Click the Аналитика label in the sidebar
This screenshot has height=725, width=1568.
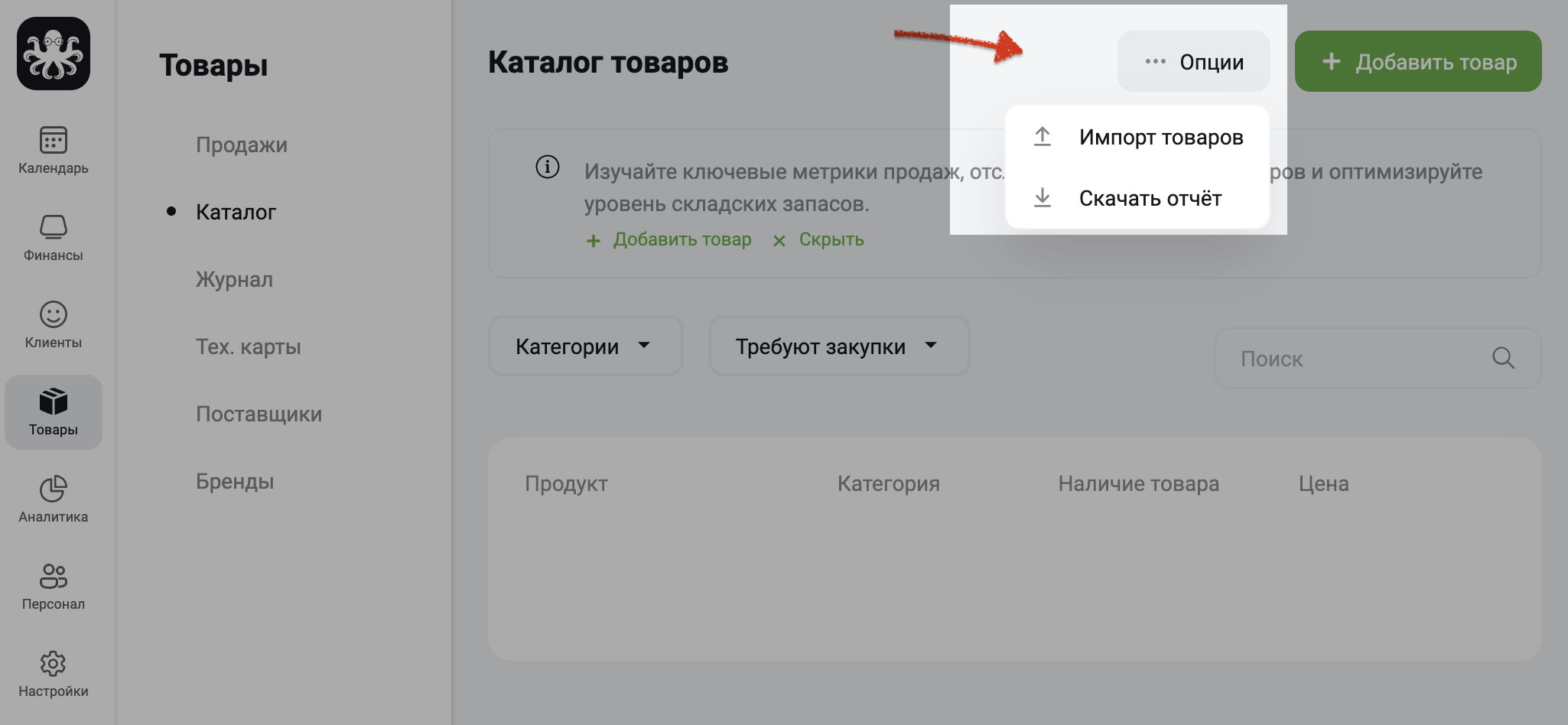[54, 517]
